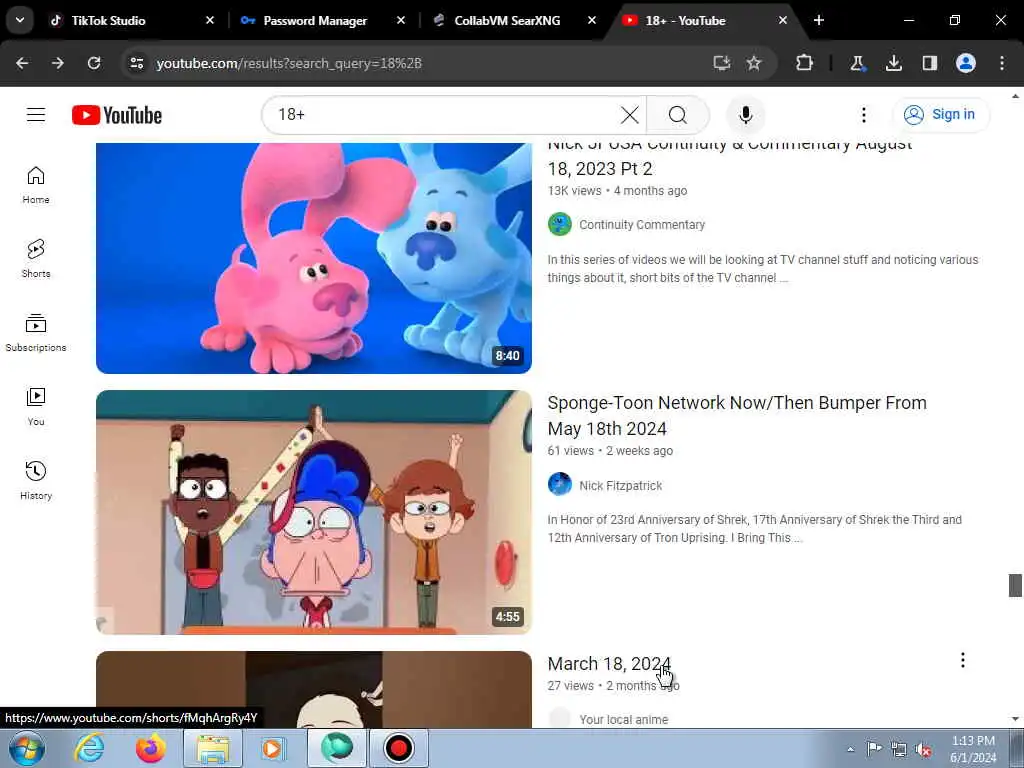The width and height of the screenshot is (1024, 768).
Task: Visit the Your local anime channel
Action: pos(623,720)
